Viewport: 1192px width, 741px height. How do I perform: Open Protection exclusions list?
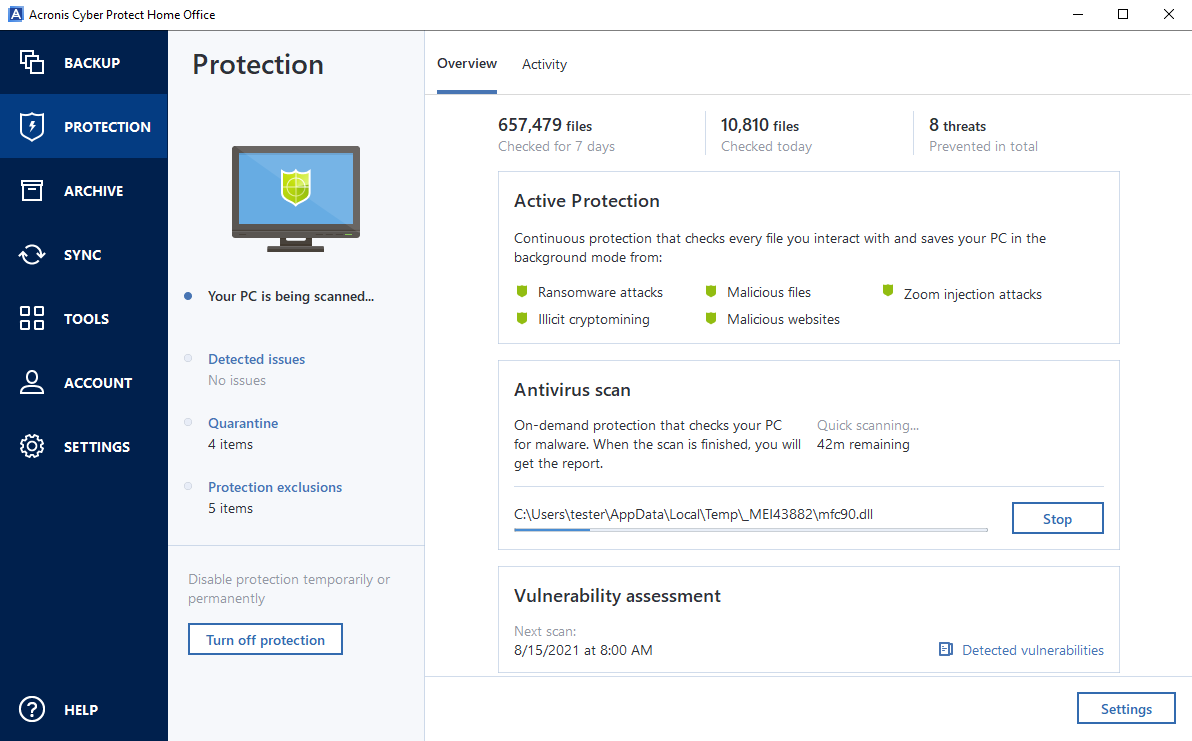click(274, 487)
